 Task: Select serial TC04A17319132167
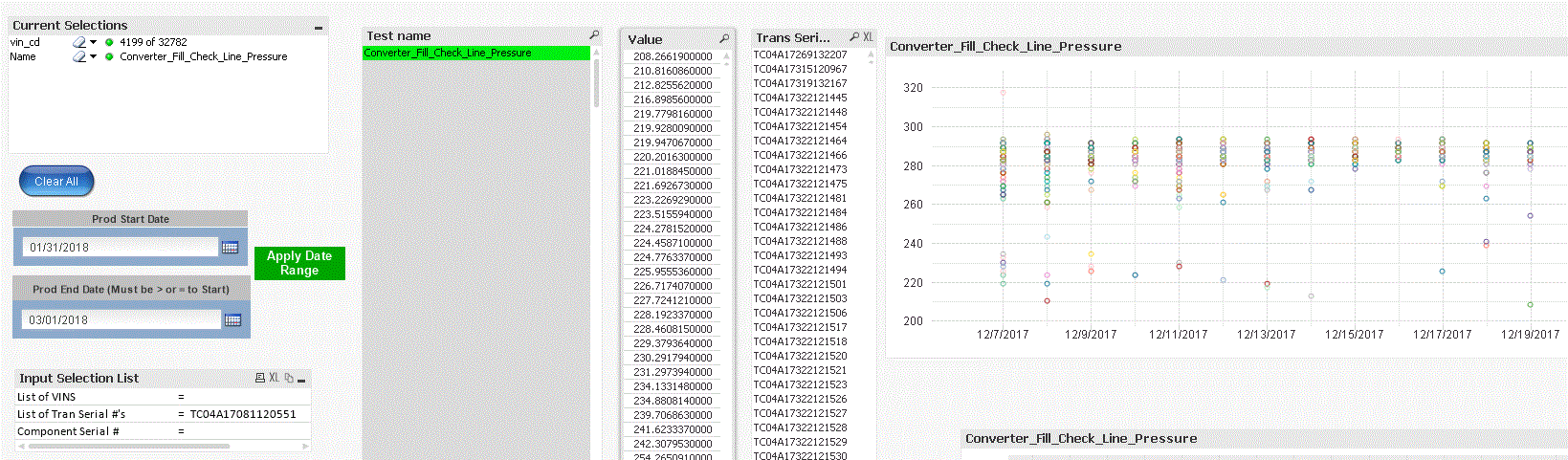pos(800,83)
